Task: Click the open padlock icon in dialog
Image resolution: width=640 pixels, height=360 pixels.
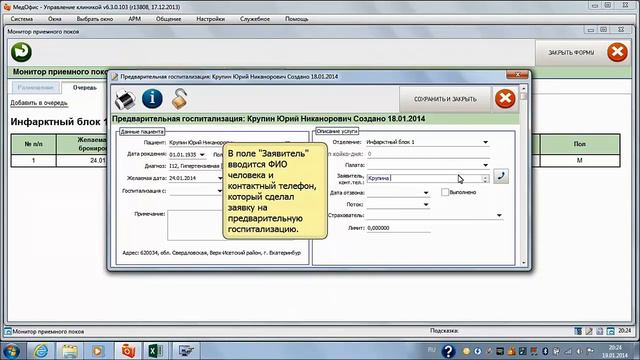Action: [179, 99]
